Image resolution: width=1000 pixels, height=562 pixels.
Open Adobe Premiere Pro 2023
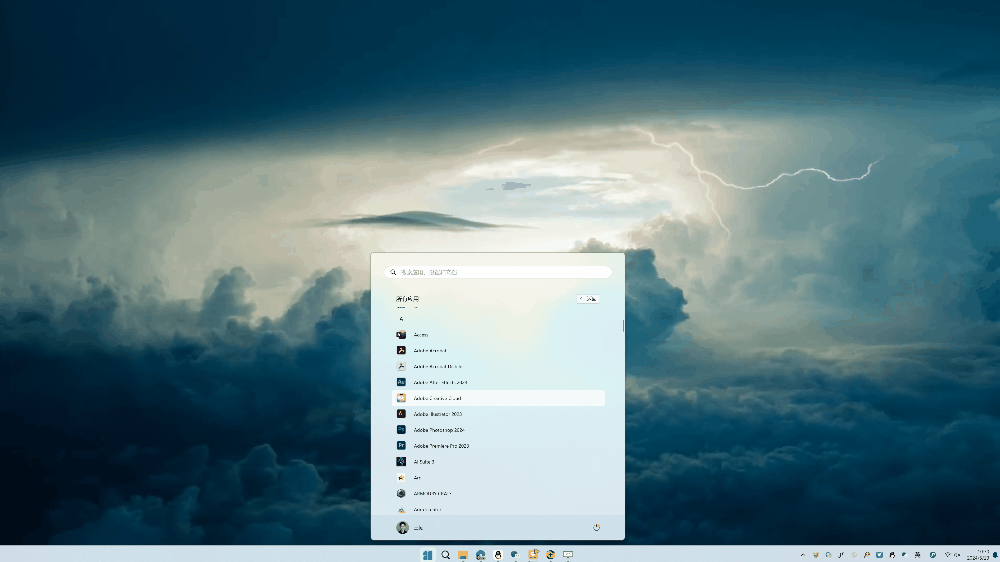[x=440, y=446]
